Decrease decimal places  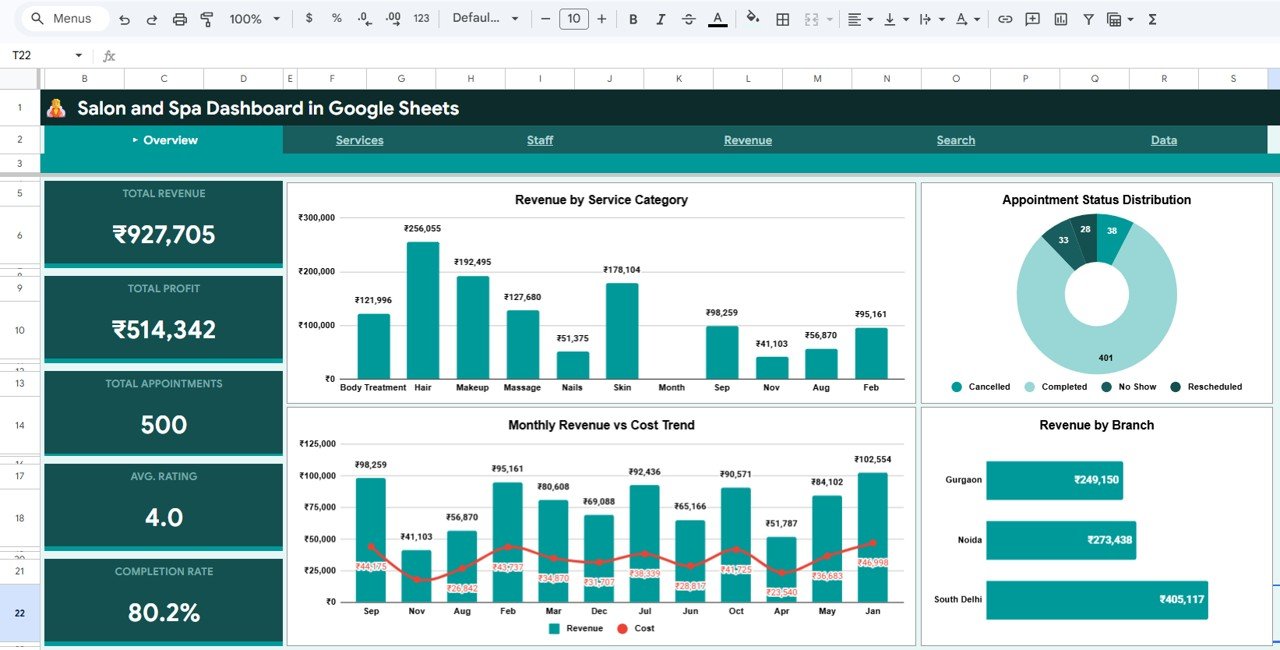[363, 18]
